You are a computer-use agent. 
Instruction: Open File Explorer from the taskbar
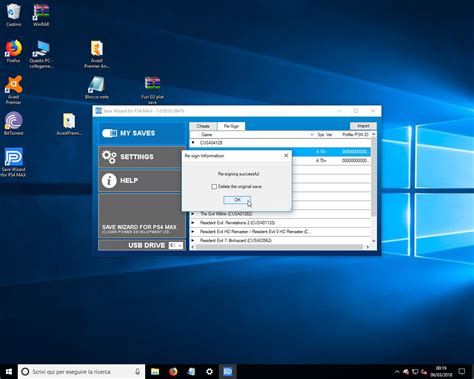coord(155,371)
